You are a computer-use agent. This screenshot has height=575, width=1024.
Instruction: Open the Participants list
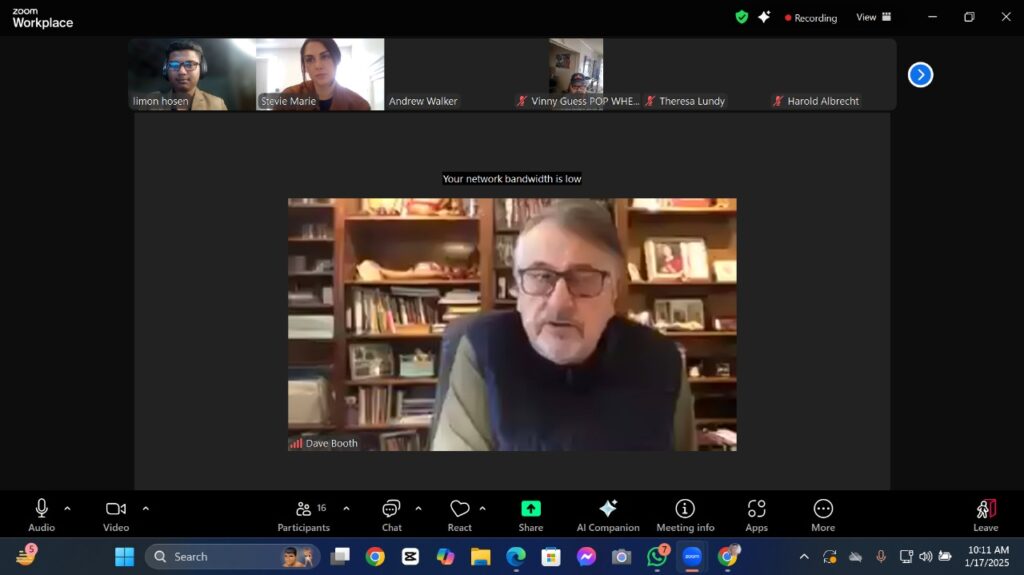tap(304, 515)
